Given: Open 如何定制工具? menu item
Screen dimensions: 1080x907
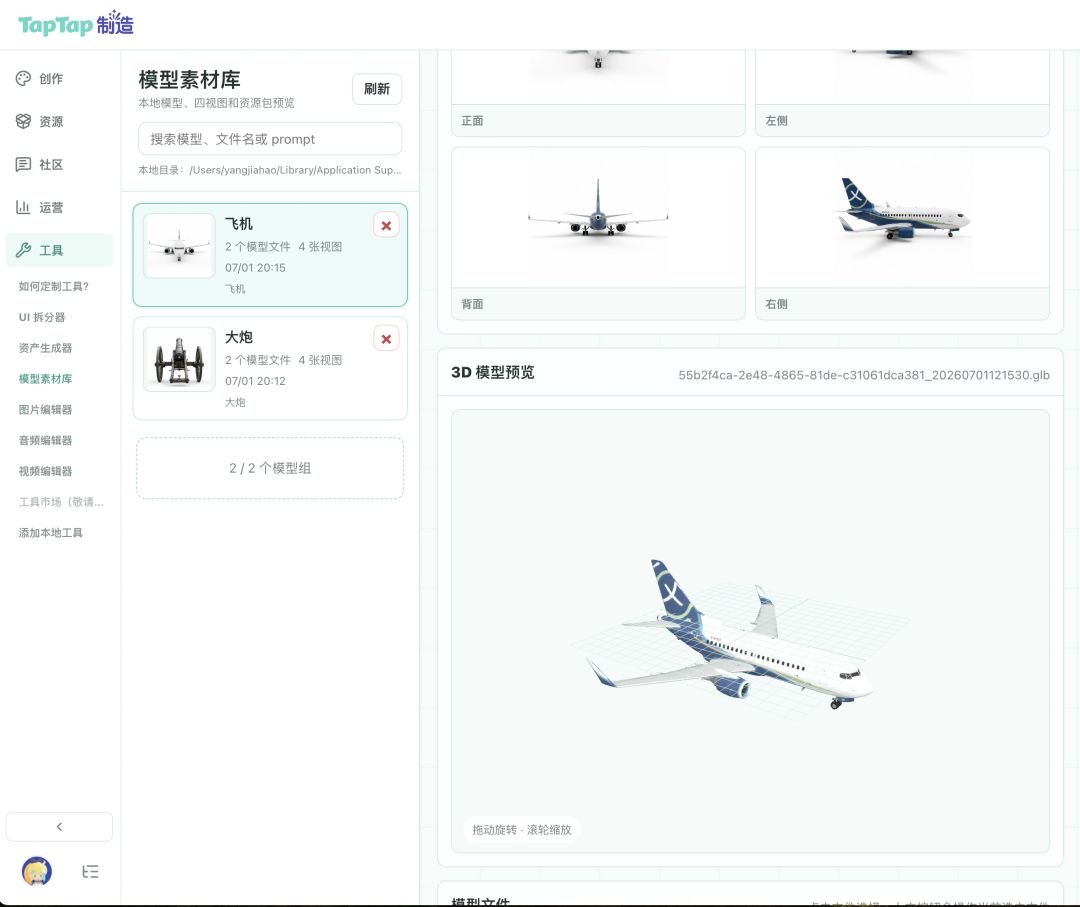Looking at the screenshot, I should click(54, 286).
